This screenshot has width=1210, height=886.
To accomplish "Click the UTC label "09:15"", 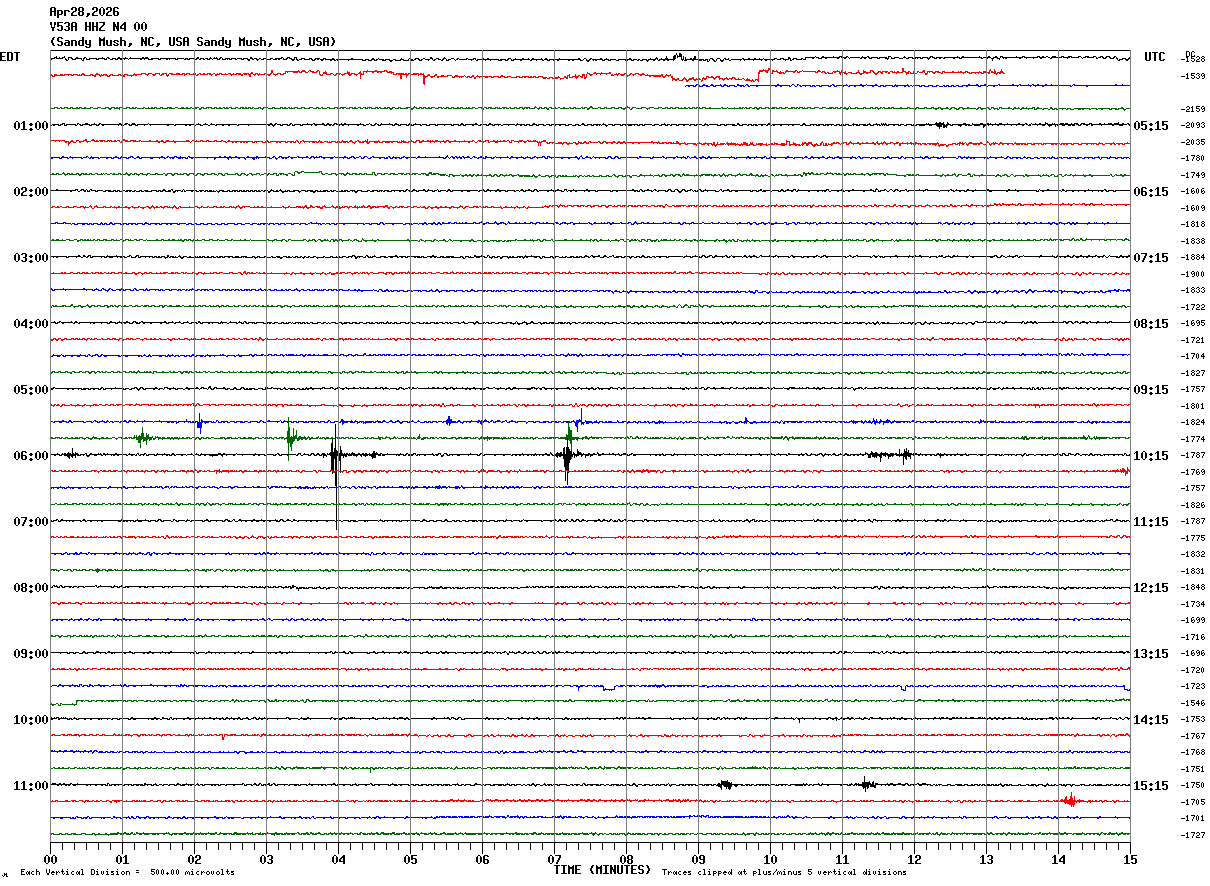I will [x=1151, y=390].
